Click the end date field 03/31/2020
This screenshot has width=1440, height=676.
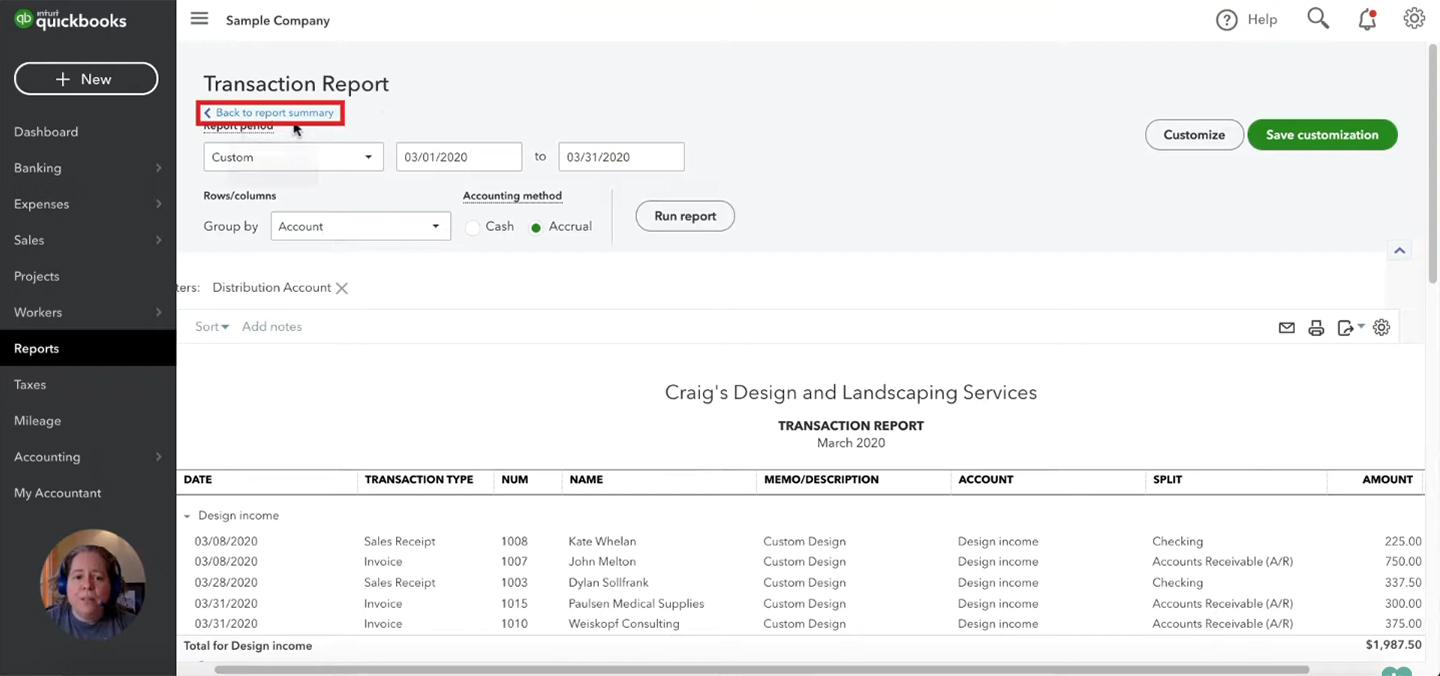coord(621,157)
